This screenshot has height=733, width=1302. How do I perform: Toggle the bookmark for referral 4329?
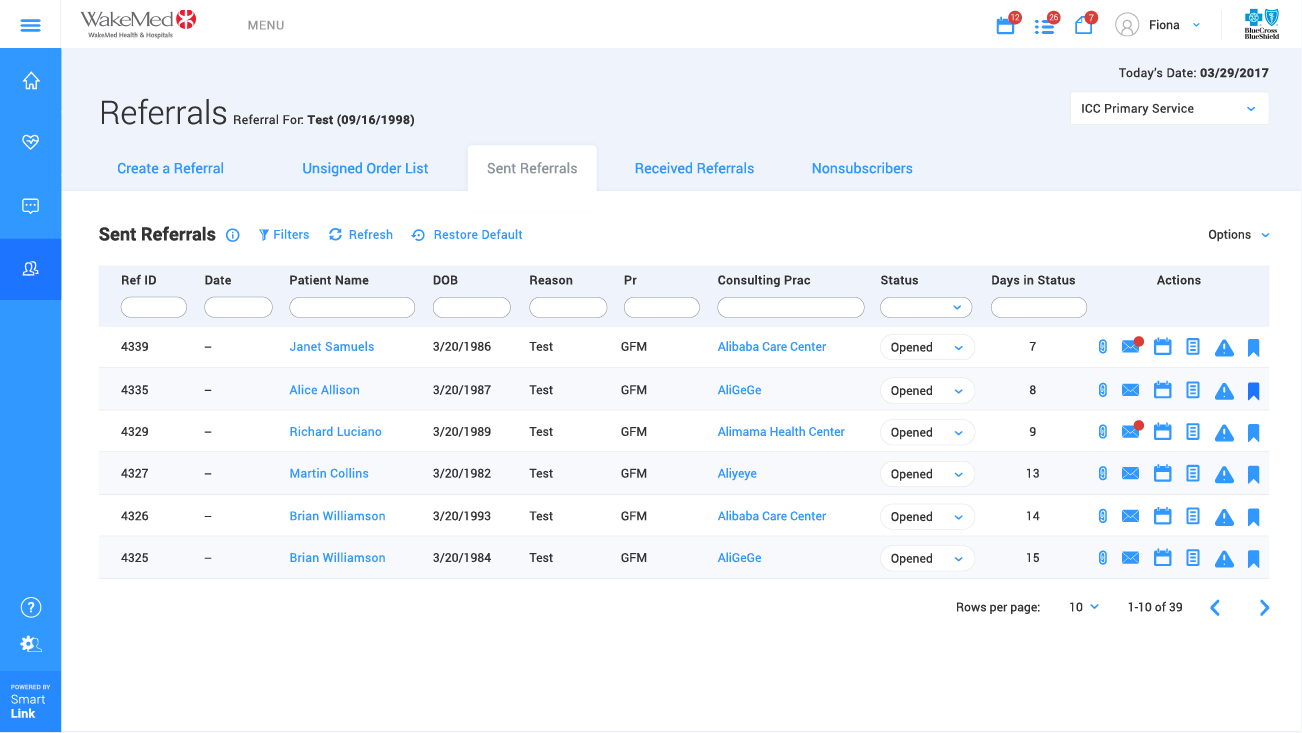pyautogui.click(x=1254, y=433)
